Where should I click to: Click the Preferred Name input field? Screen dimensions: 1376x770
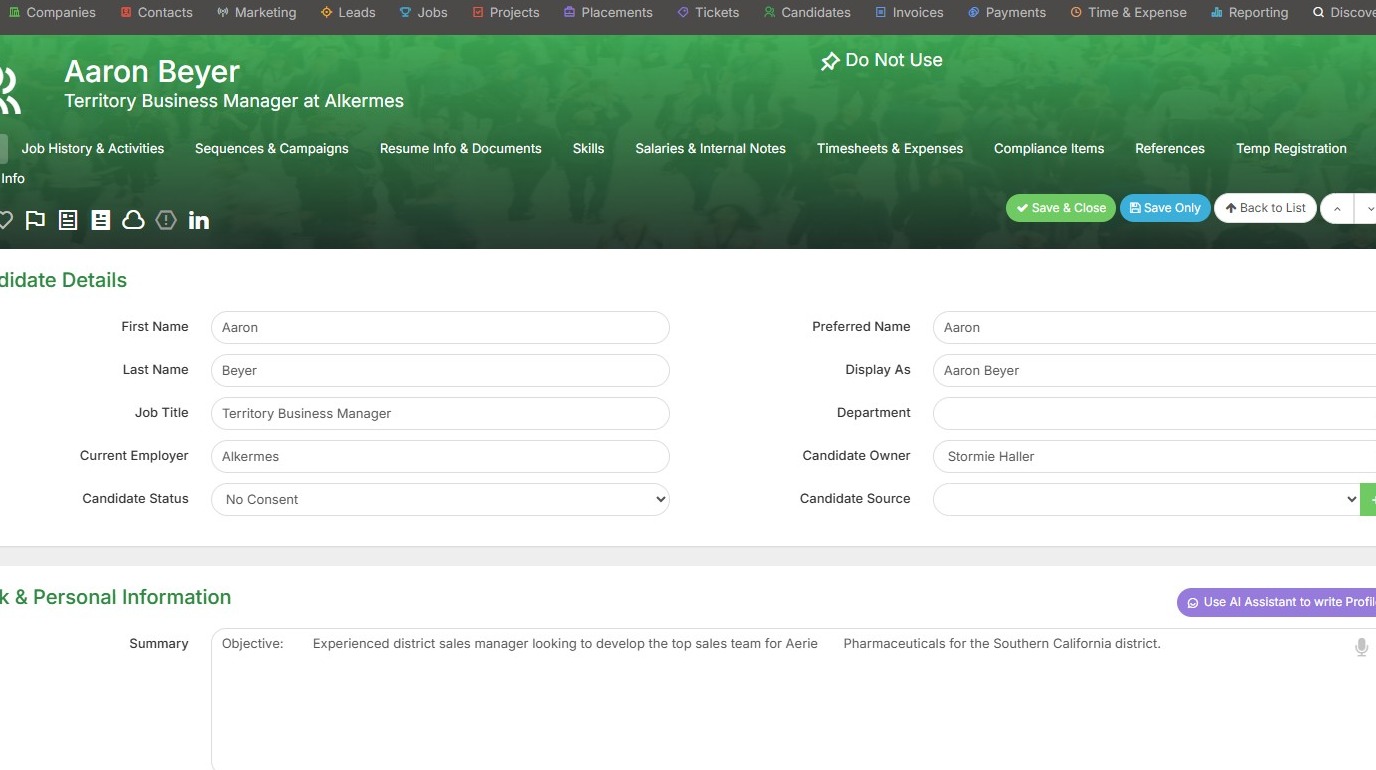[1154, 327]
